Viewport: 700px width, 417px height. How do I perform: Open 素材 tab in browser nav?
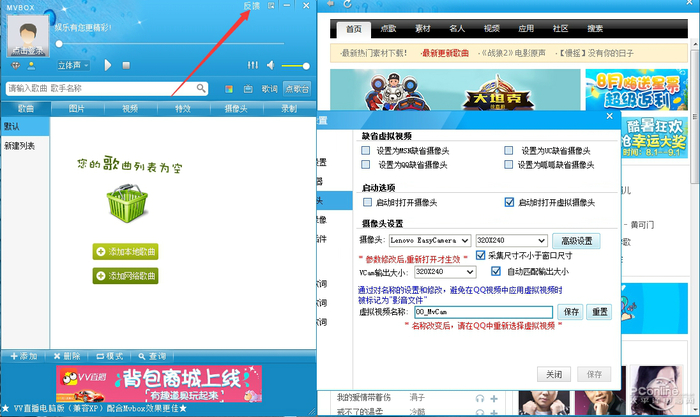[x=422, y=29]
